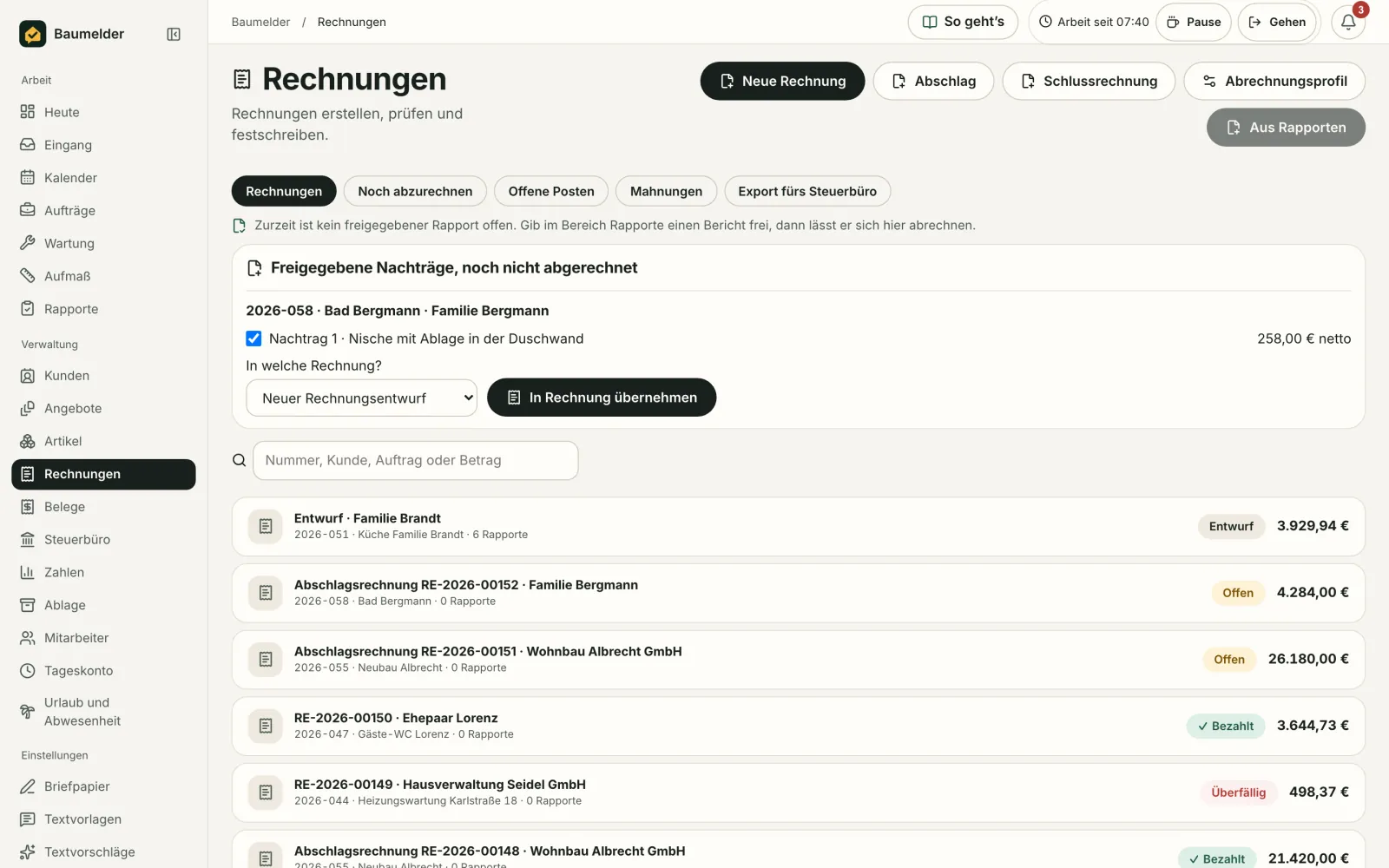Click the Baumelder logo icon
Screen dimensions: 1389x868
coord(33,34)
